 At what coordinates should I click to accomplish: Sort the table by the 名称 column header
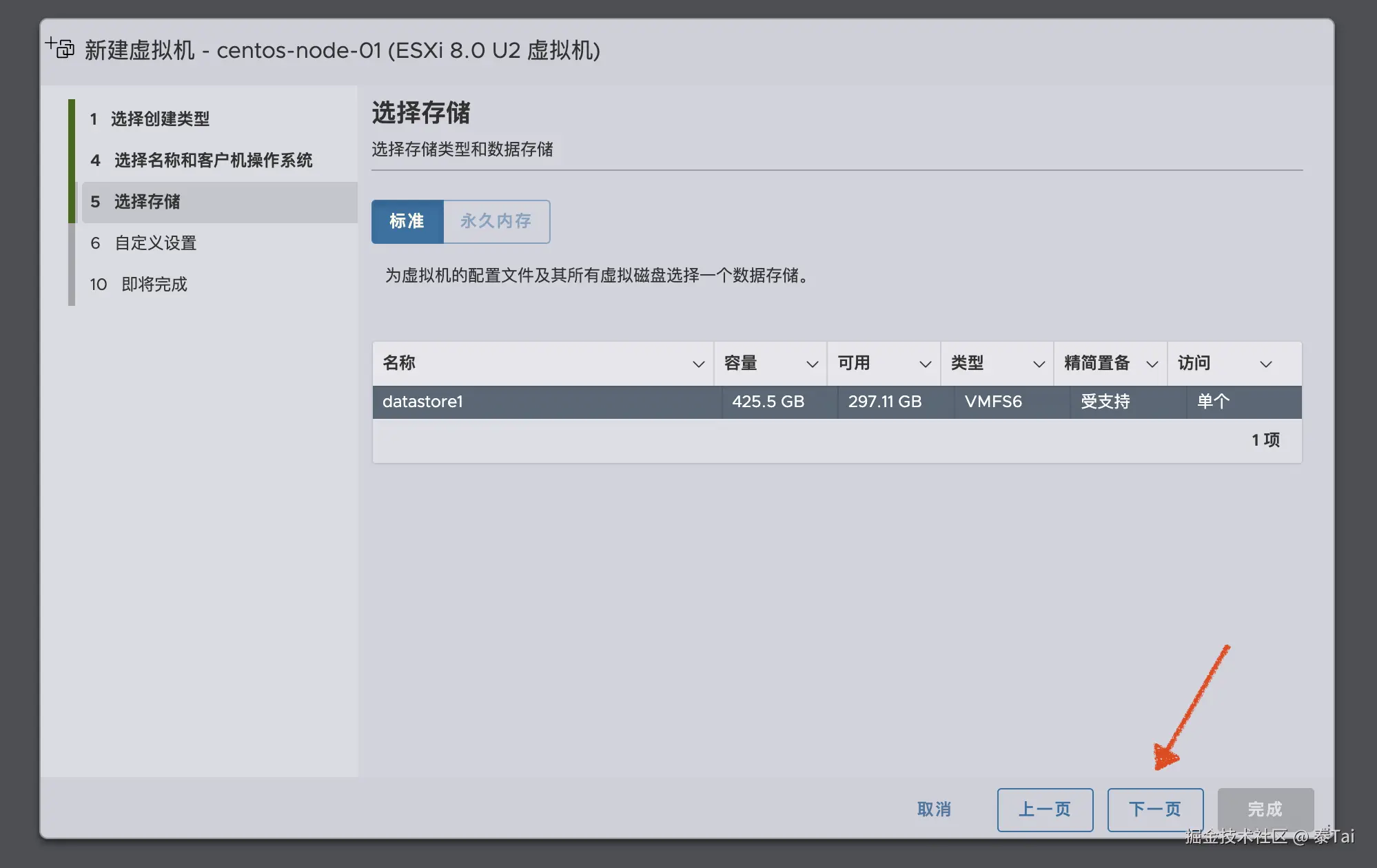point(400,363)
